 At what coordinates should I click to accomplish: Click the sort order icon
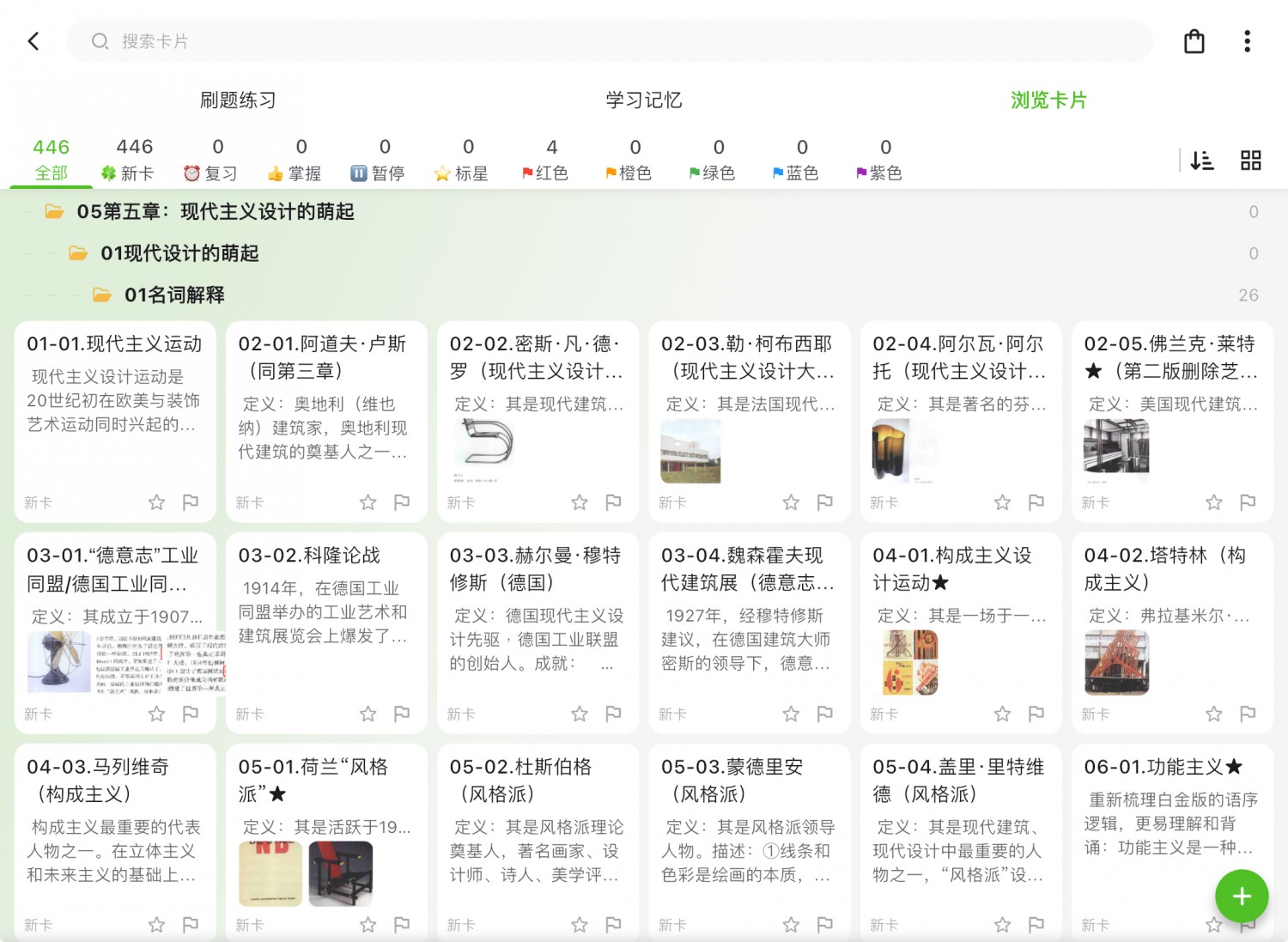pos(1201,161)
